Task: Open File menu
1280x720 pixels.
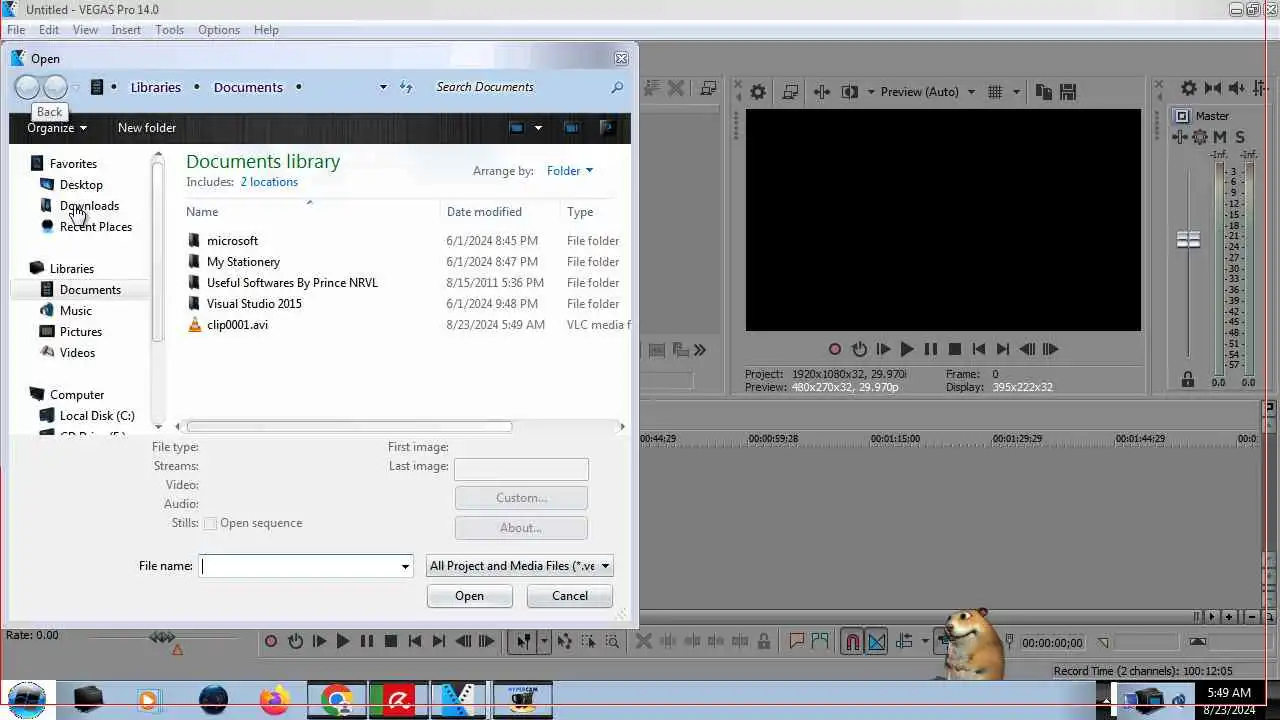Action: (16, 30)
